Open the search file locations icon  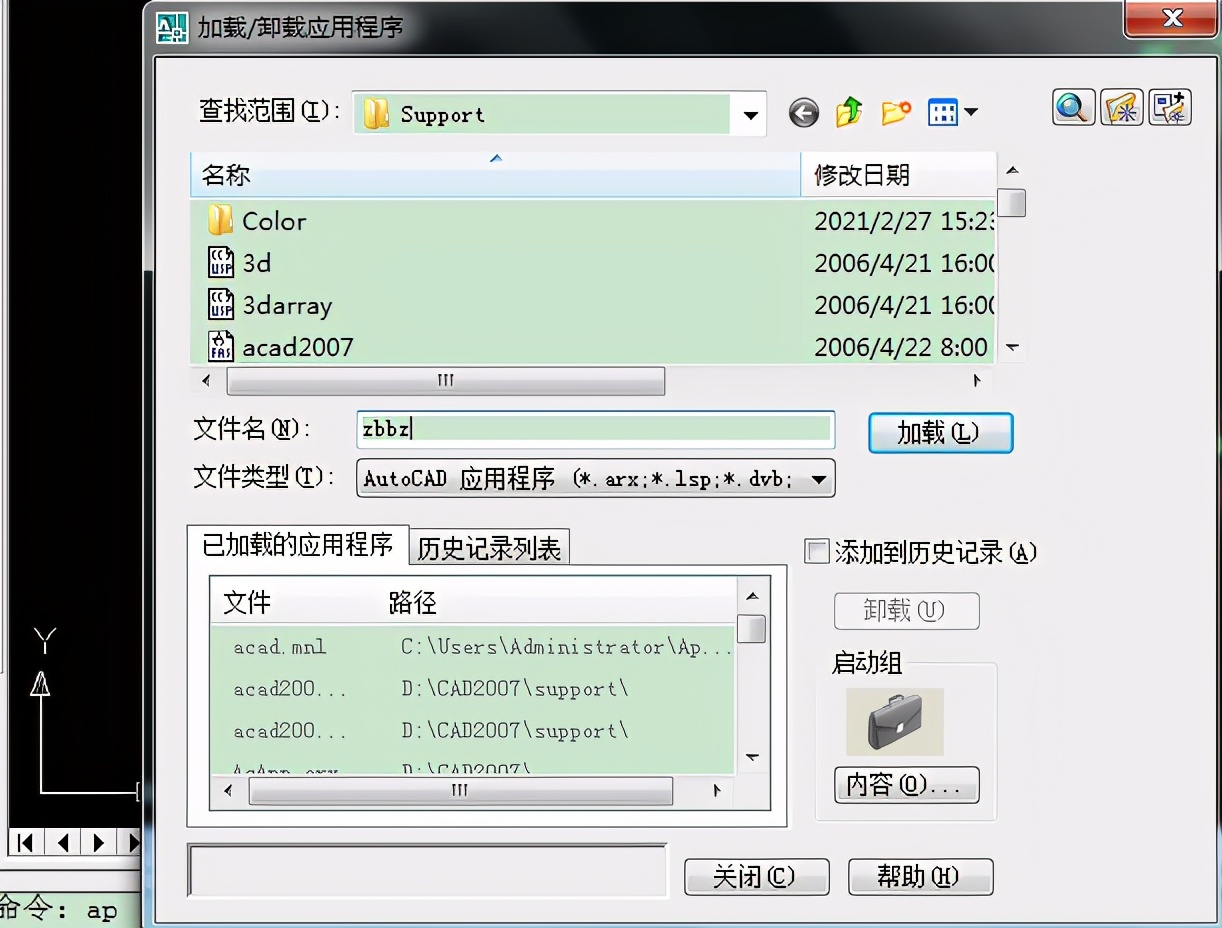point(1121,107)
